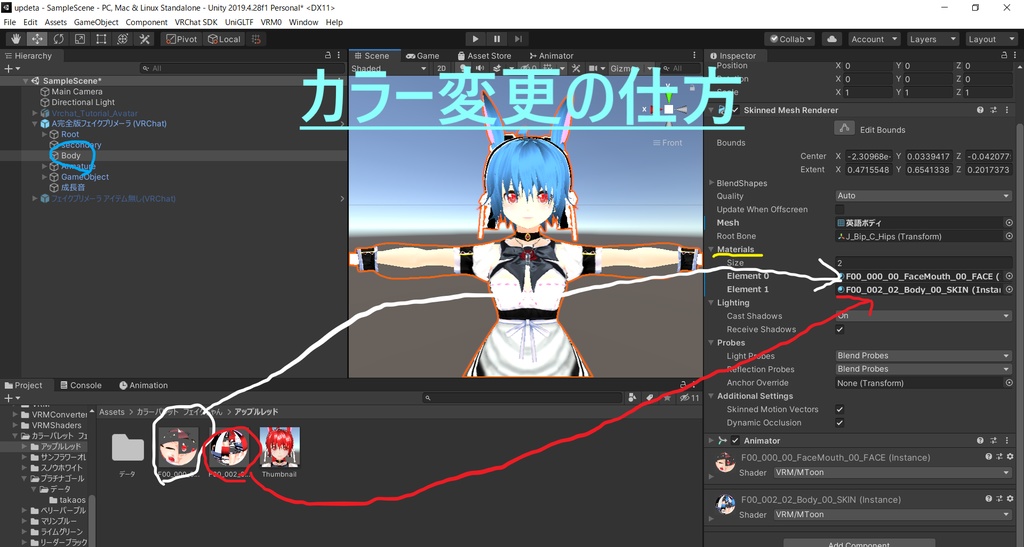The image size is (1024, 547).
Task: Collapse the SampleScene node
Action: pos(26,82)
